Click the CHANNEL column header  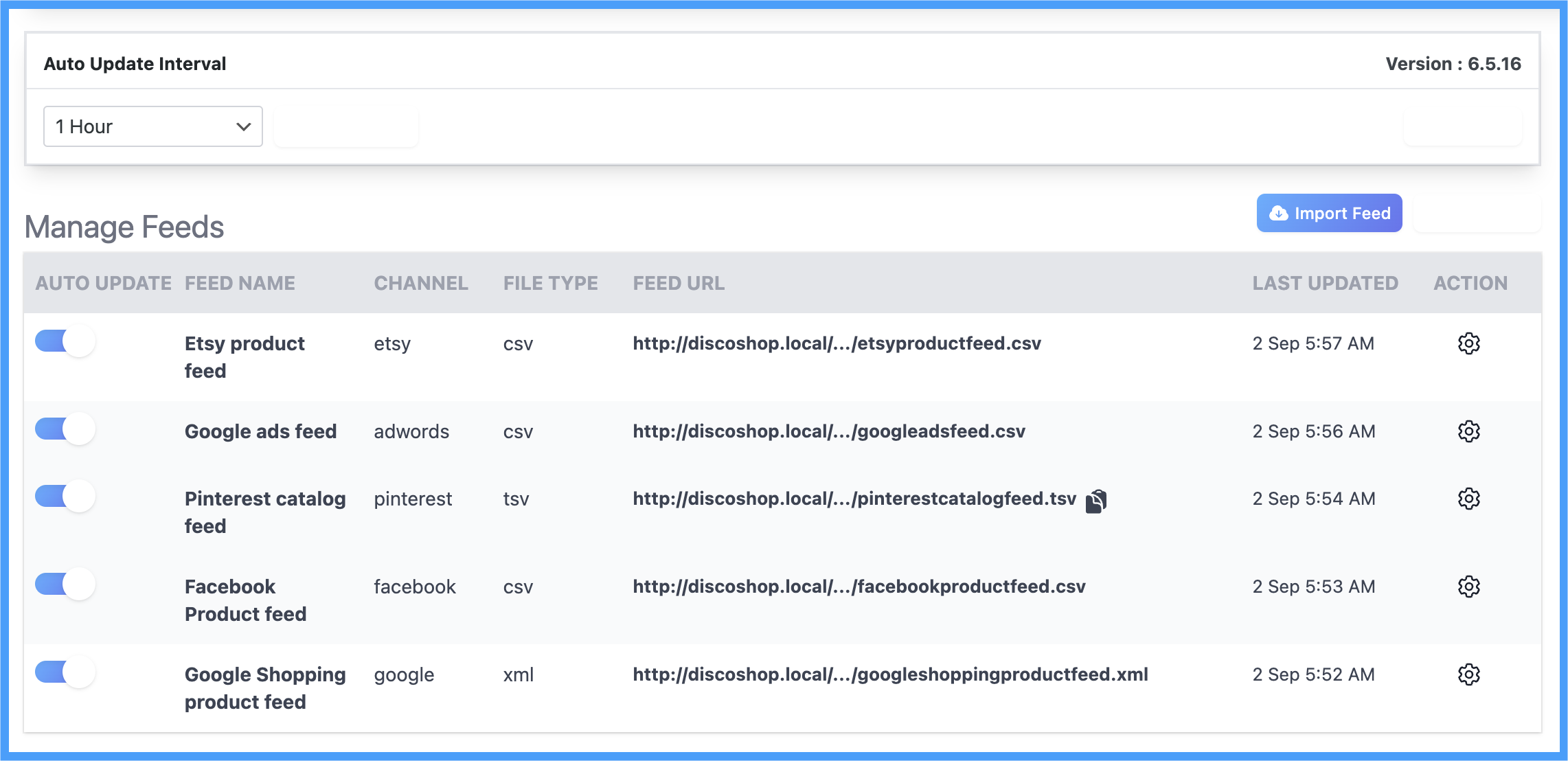[x=421, y=283]
